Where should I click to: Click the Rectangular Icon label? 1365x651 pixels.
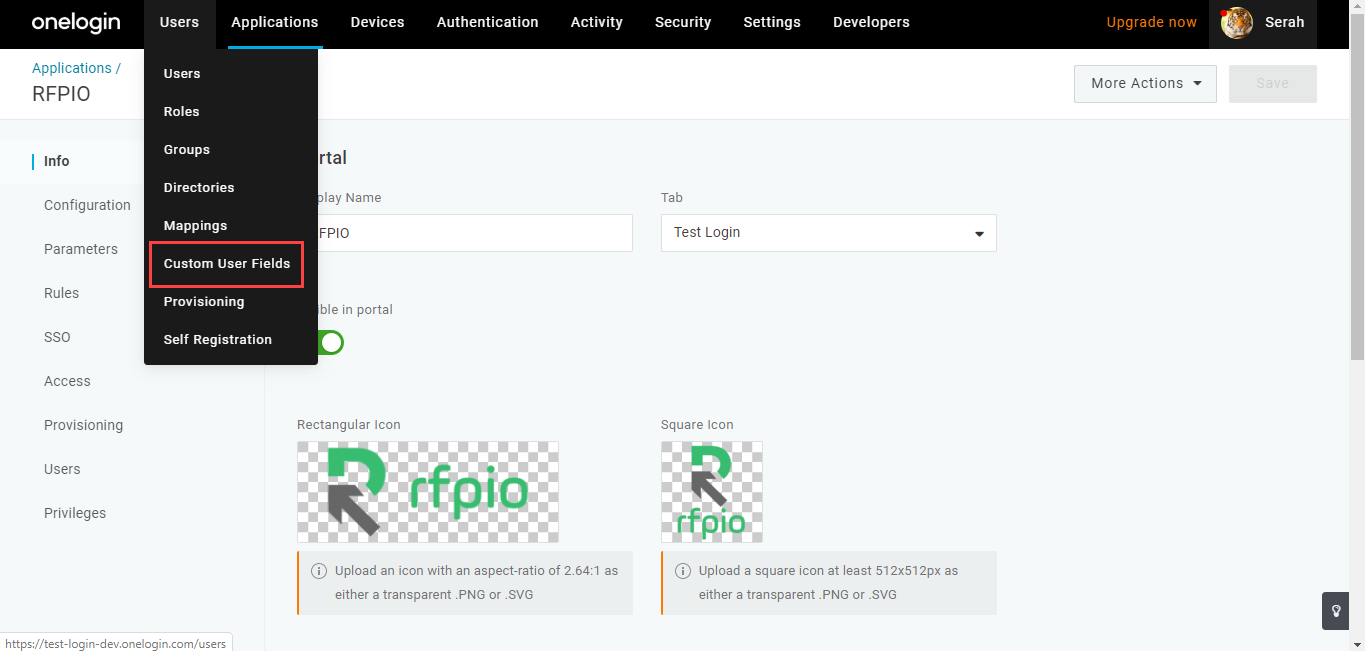349,425
